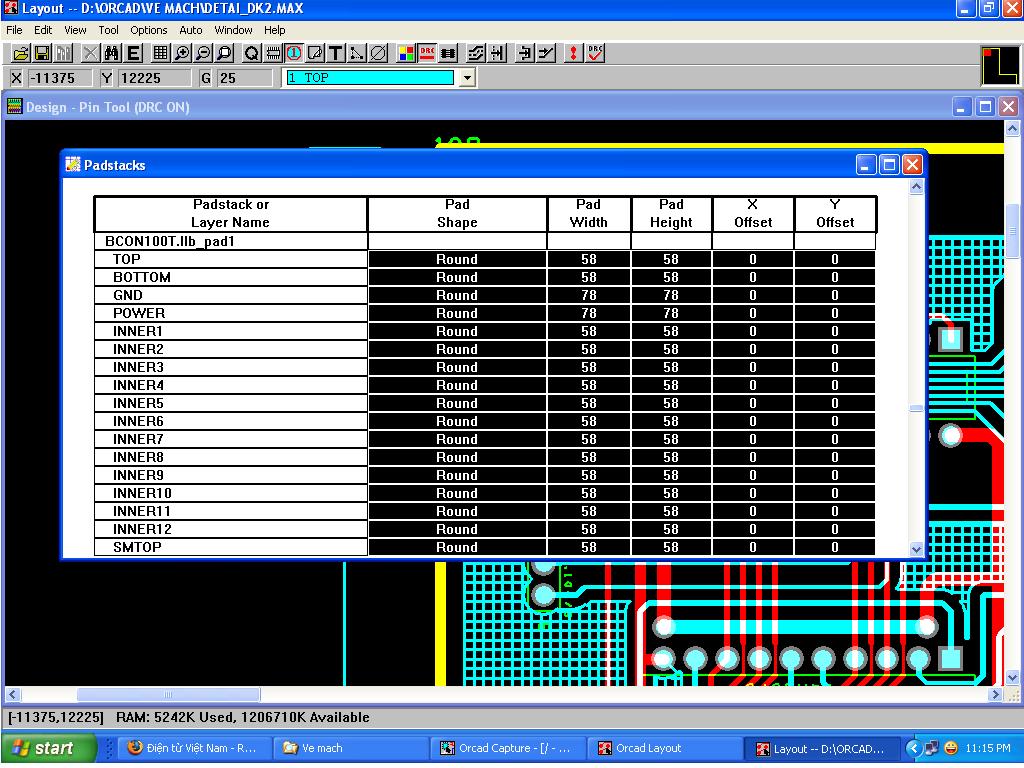Open the Options menu
Screen dimensions: 1024x768
(149, 30)
